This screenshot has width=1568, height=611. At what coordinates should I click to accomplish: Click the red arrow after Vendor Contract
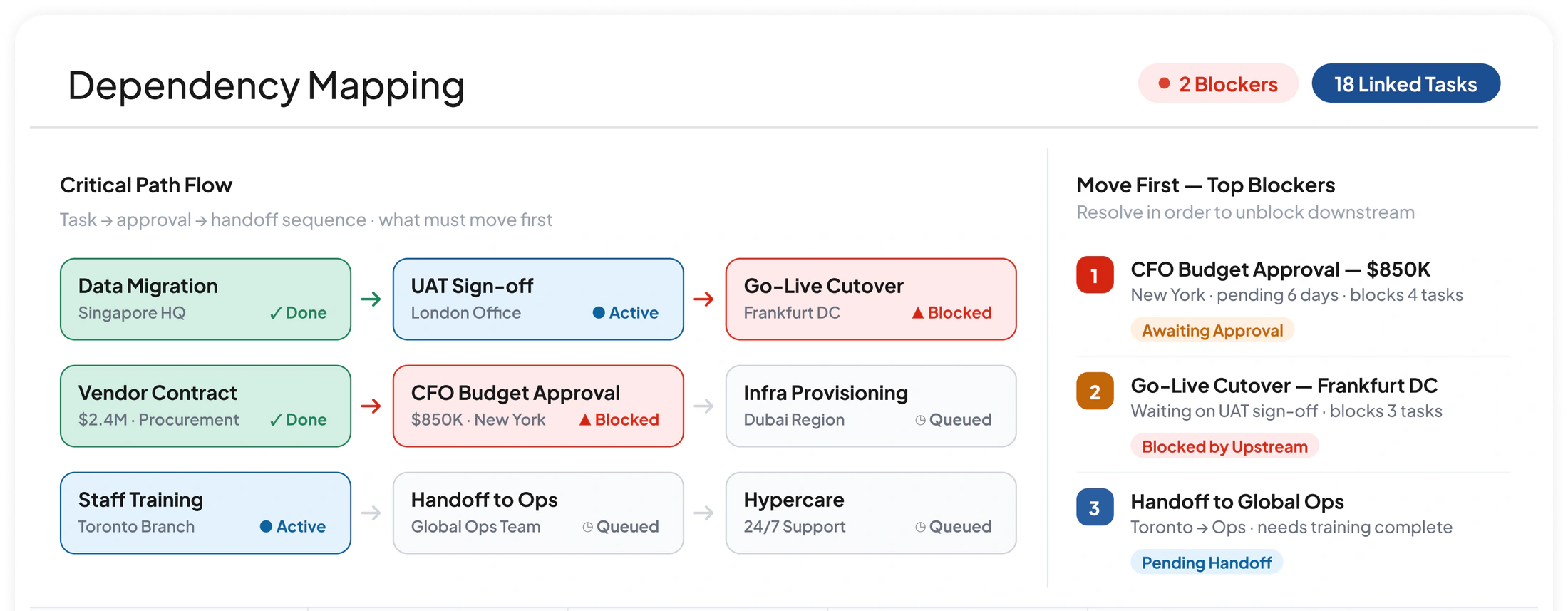click(x=371, y=406)
